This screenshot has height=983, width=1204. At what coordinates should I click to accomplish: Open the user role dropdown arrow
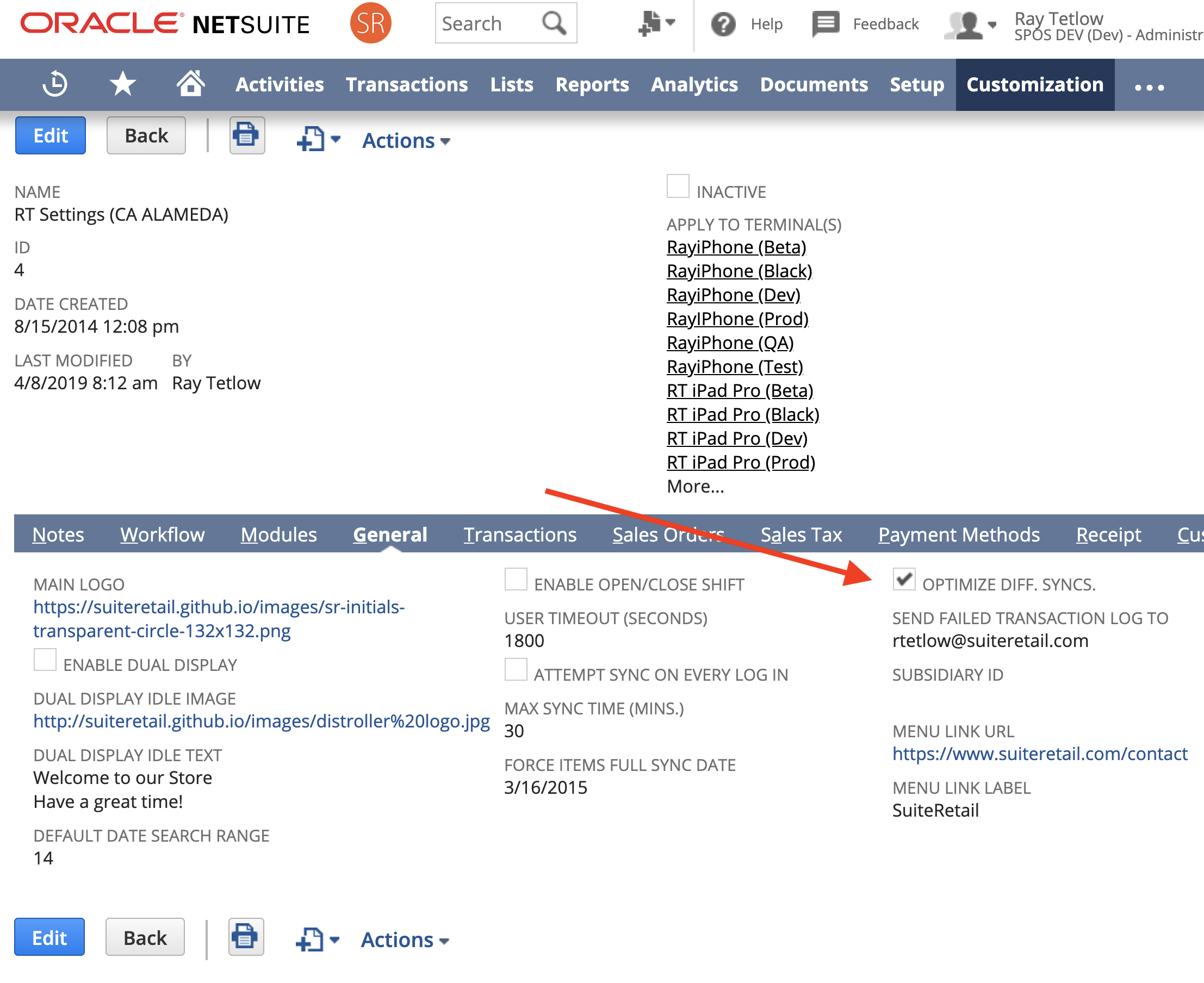click(x=991, y=25)
